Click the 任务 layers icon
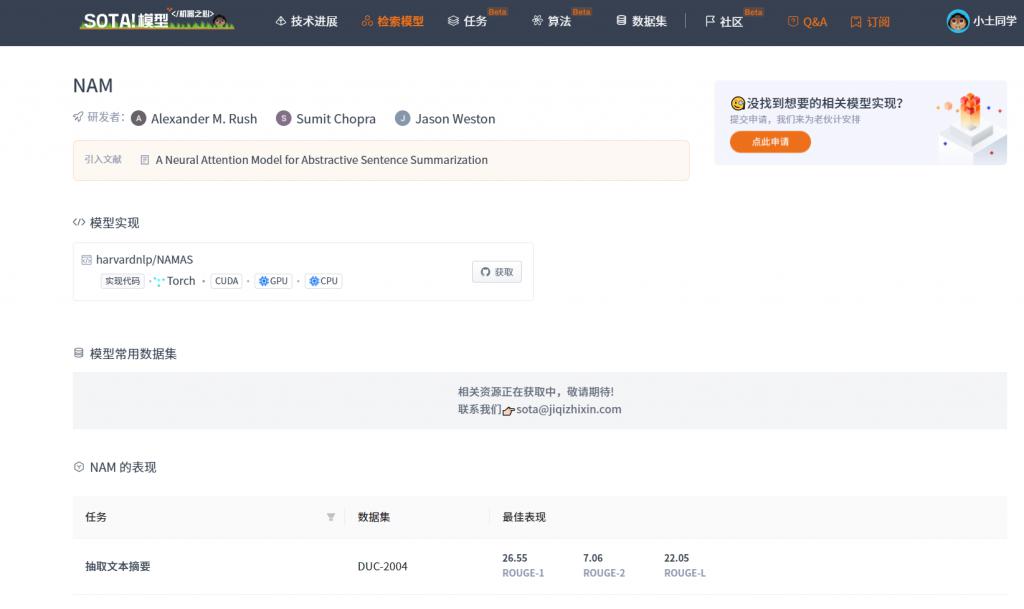Image resolution: width=1024 pixels, height=609 pixels. coord(453,21)
